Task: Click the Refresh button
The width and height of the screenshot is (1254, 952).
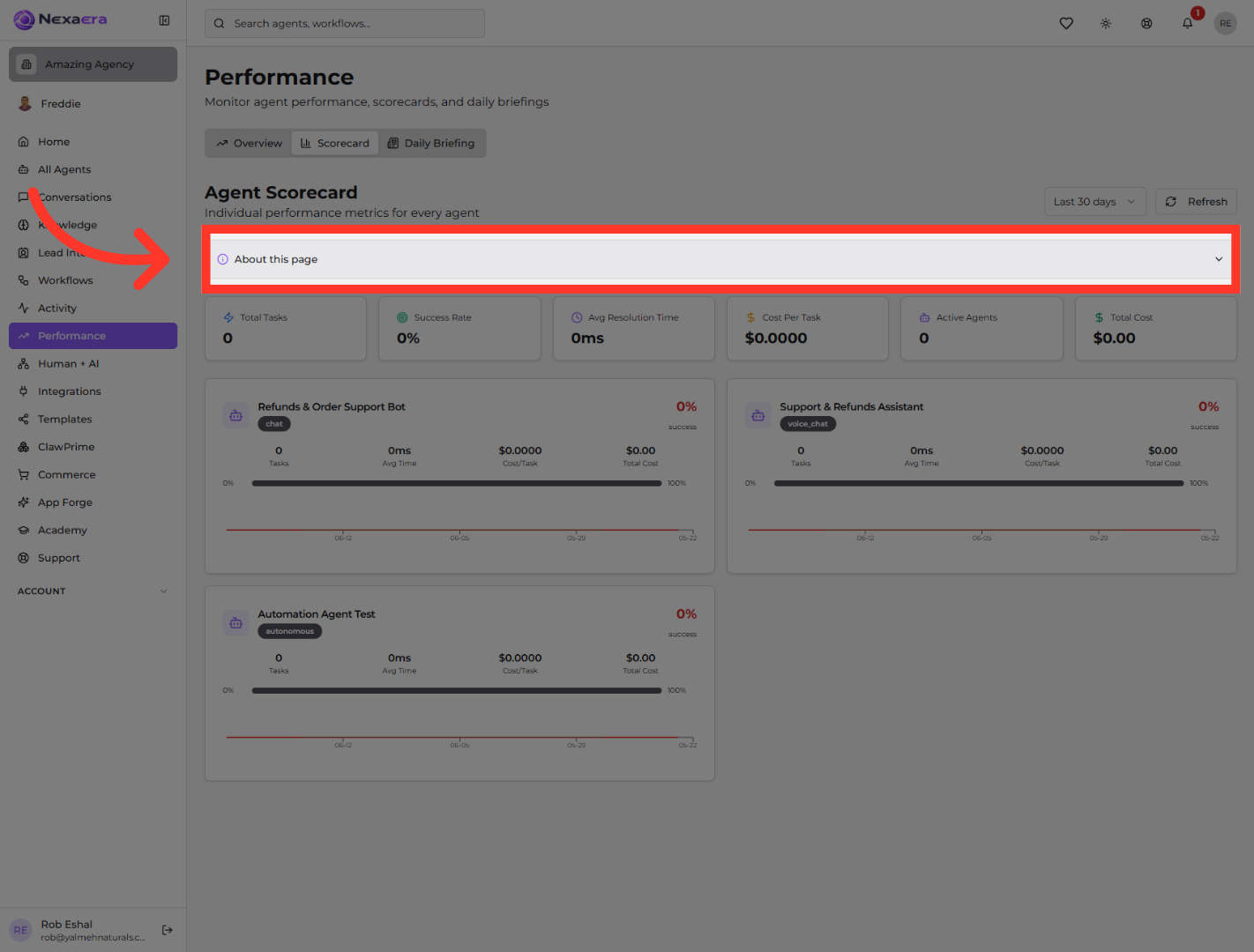Action: [1196, 202]
